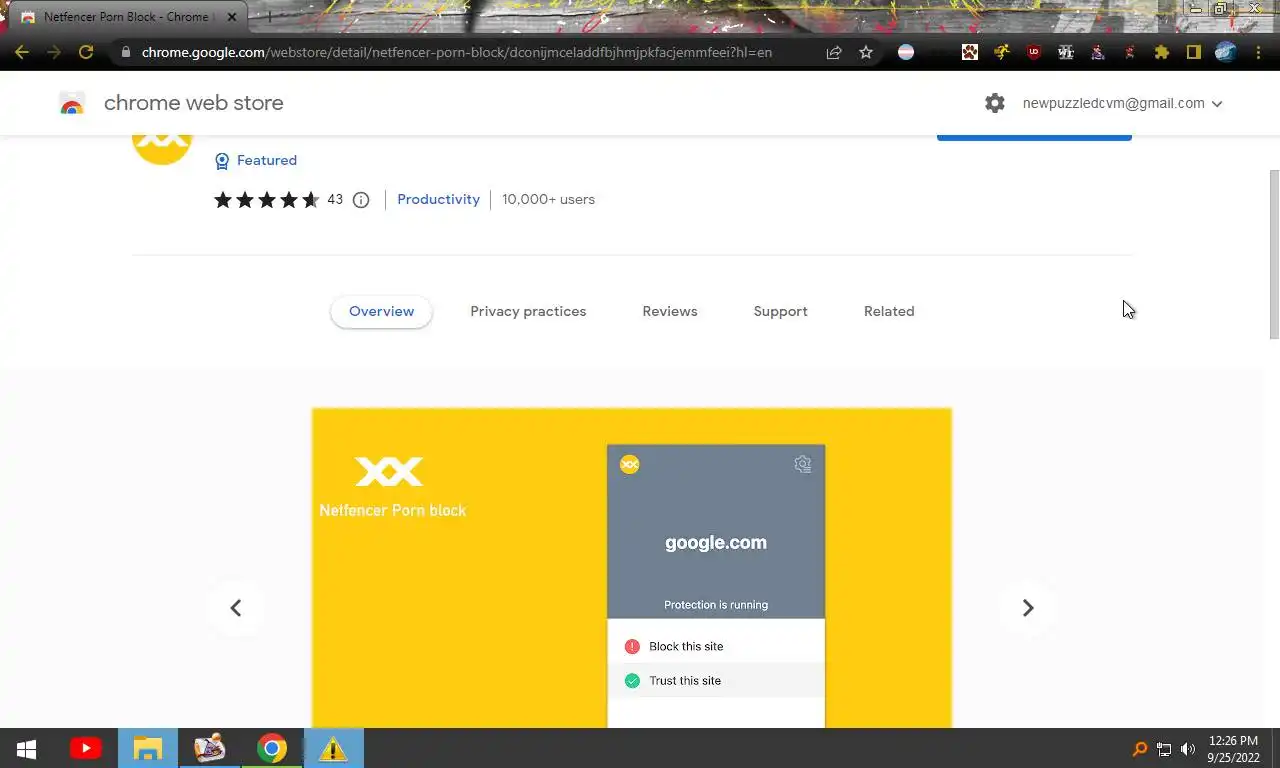Bookmark this page with the star icon
Viewport: 1280px width, 768px height.
(866, 52)
